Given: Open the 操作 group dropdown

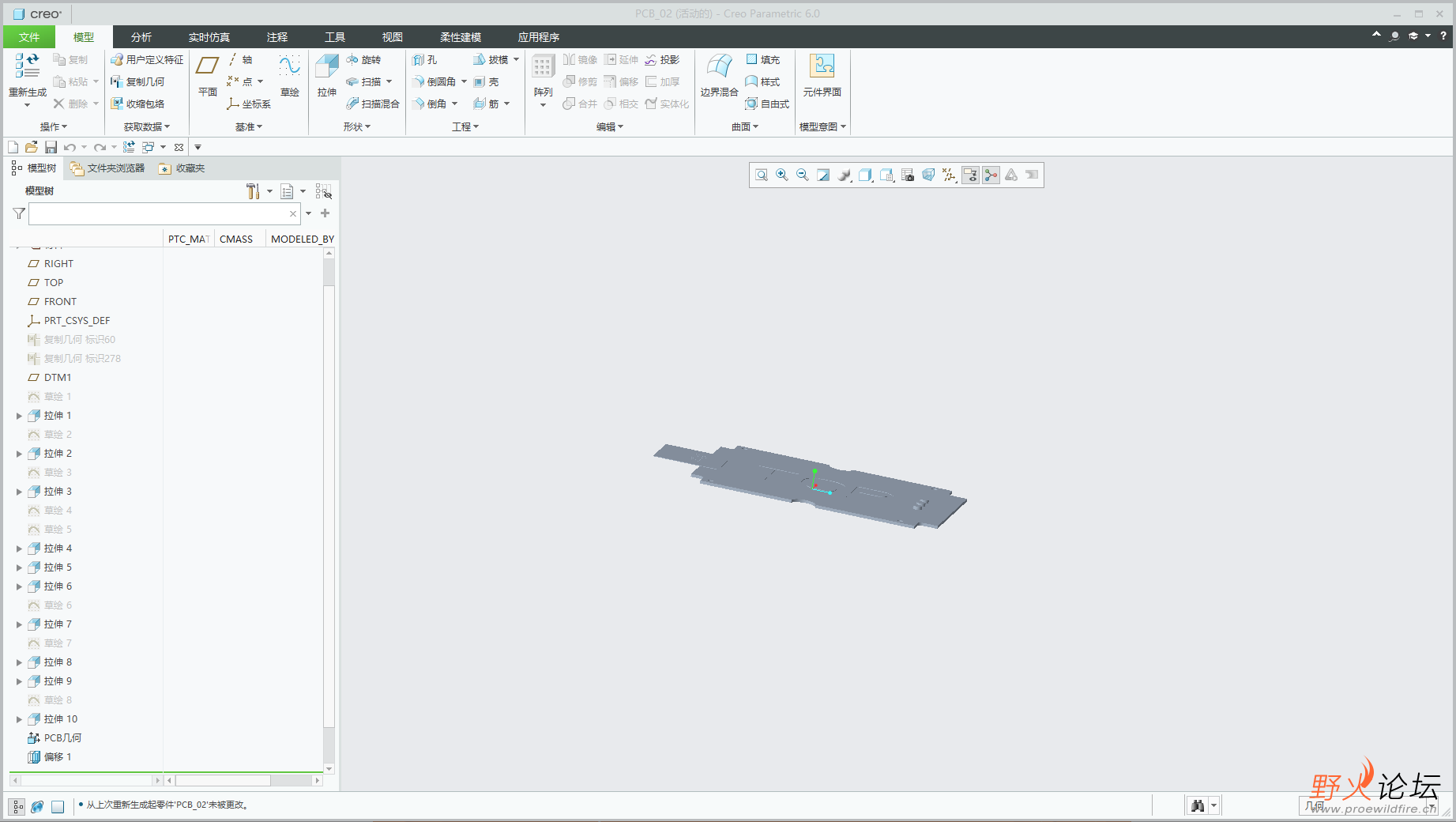Looking at the screenshot, I should (54, 126).
